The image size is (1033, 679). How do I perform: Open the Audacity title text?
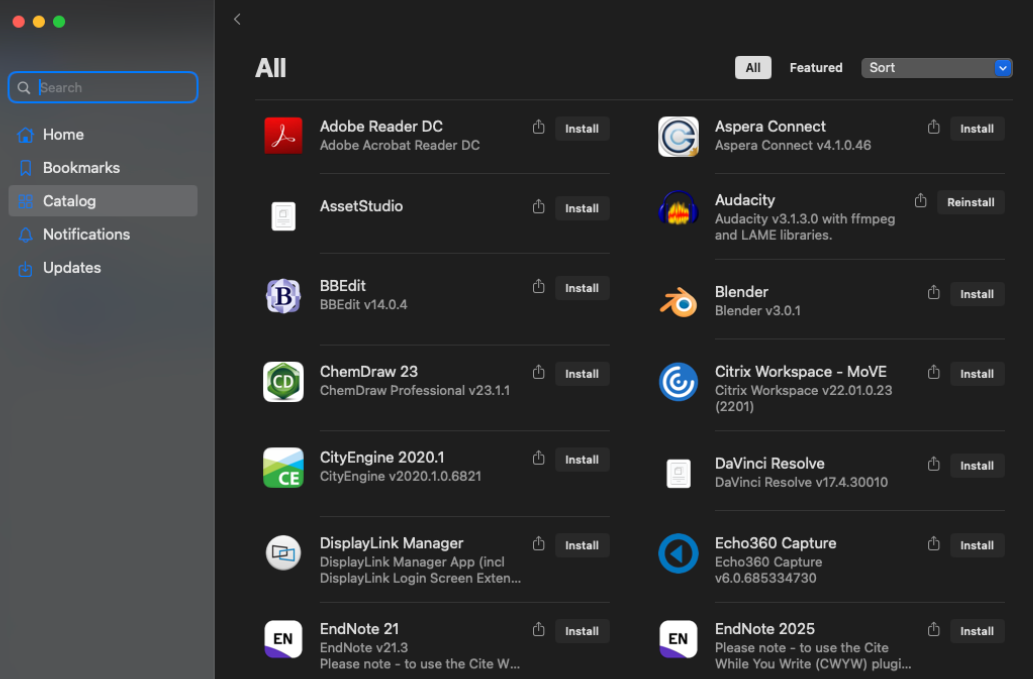pos(744,200)
